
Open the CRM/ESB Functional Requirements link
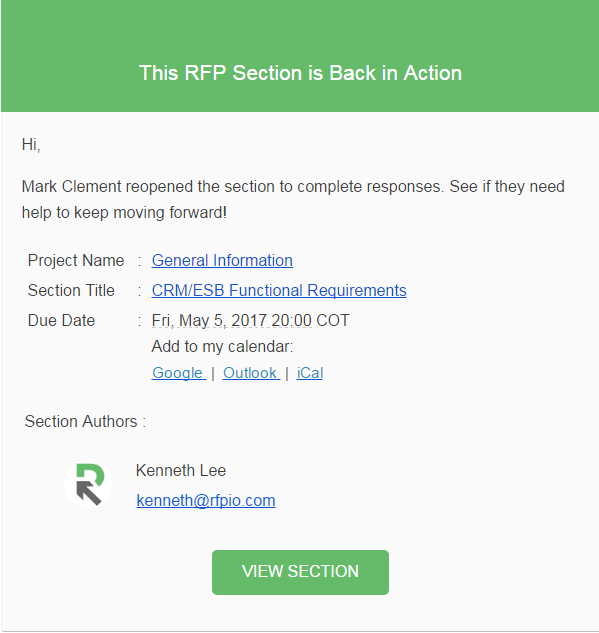[279, 291]
